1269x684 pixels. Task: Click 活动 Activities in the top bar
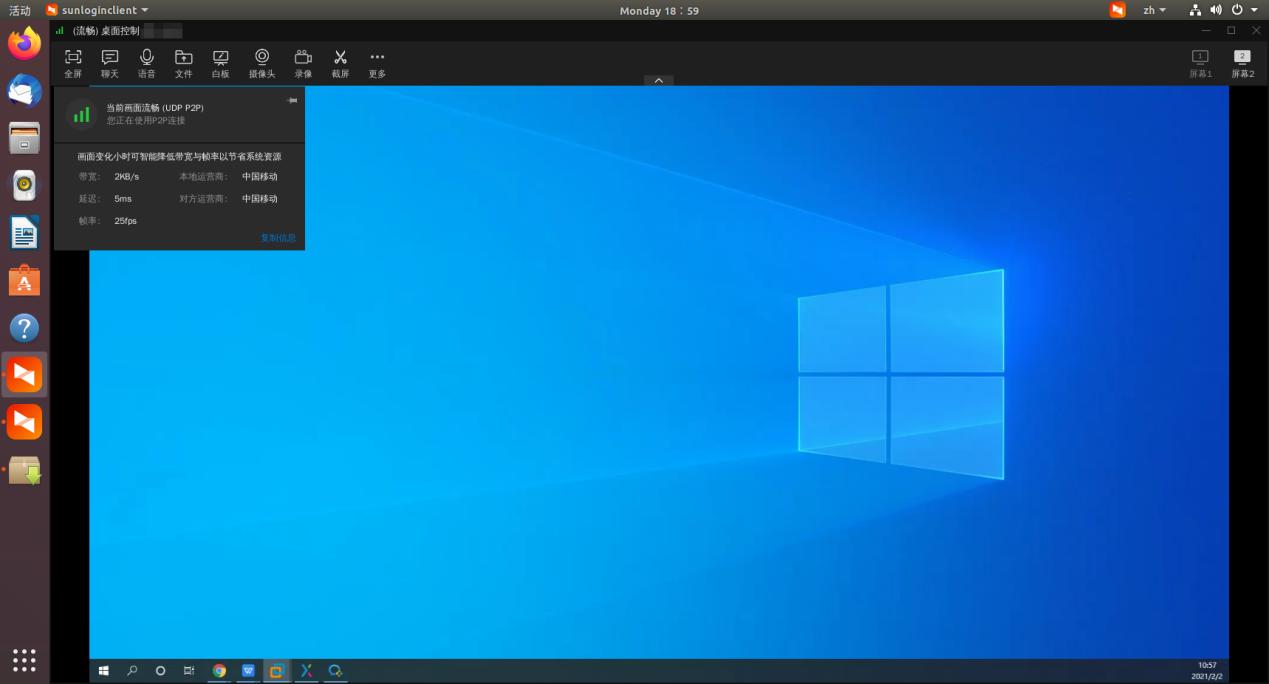[x=20, y=10]
